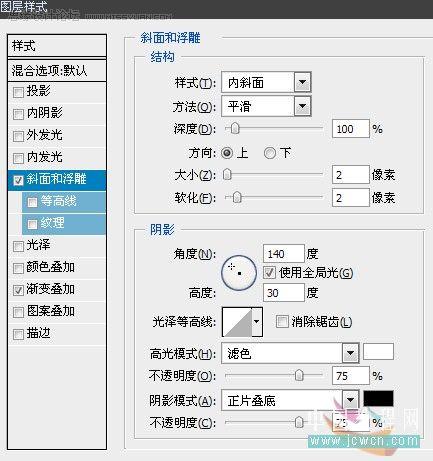Open the 等高线 sub-item settings
This screenshot has height=461, width=433.
click(64, 202)
